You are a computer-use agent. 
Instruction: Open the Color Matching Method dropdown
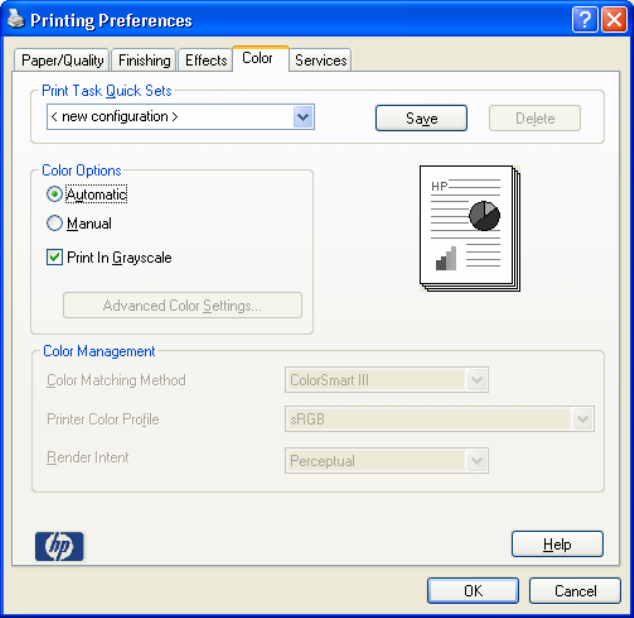click(477, 380)
